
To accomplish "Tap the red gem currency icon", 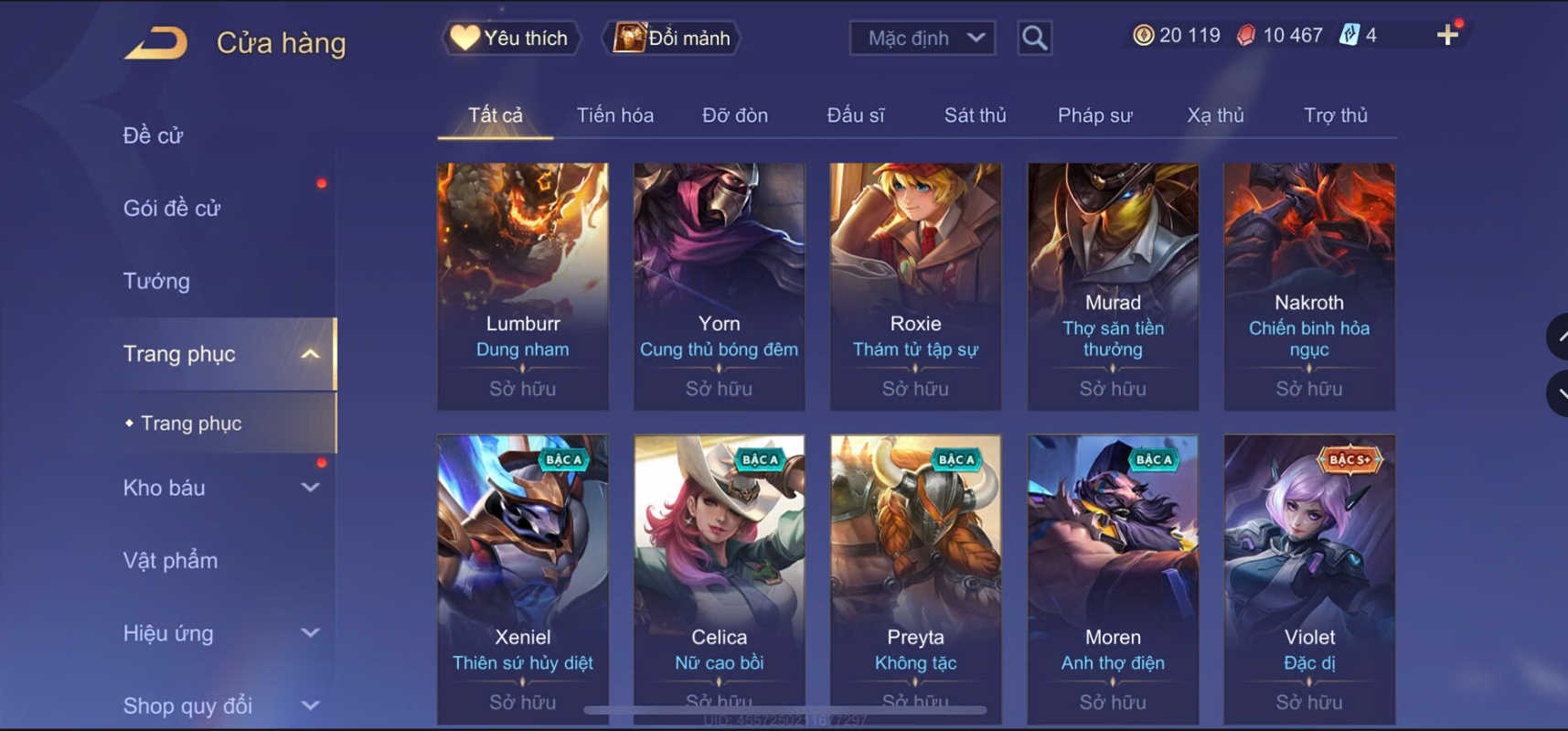I will tap(1245, 35).
